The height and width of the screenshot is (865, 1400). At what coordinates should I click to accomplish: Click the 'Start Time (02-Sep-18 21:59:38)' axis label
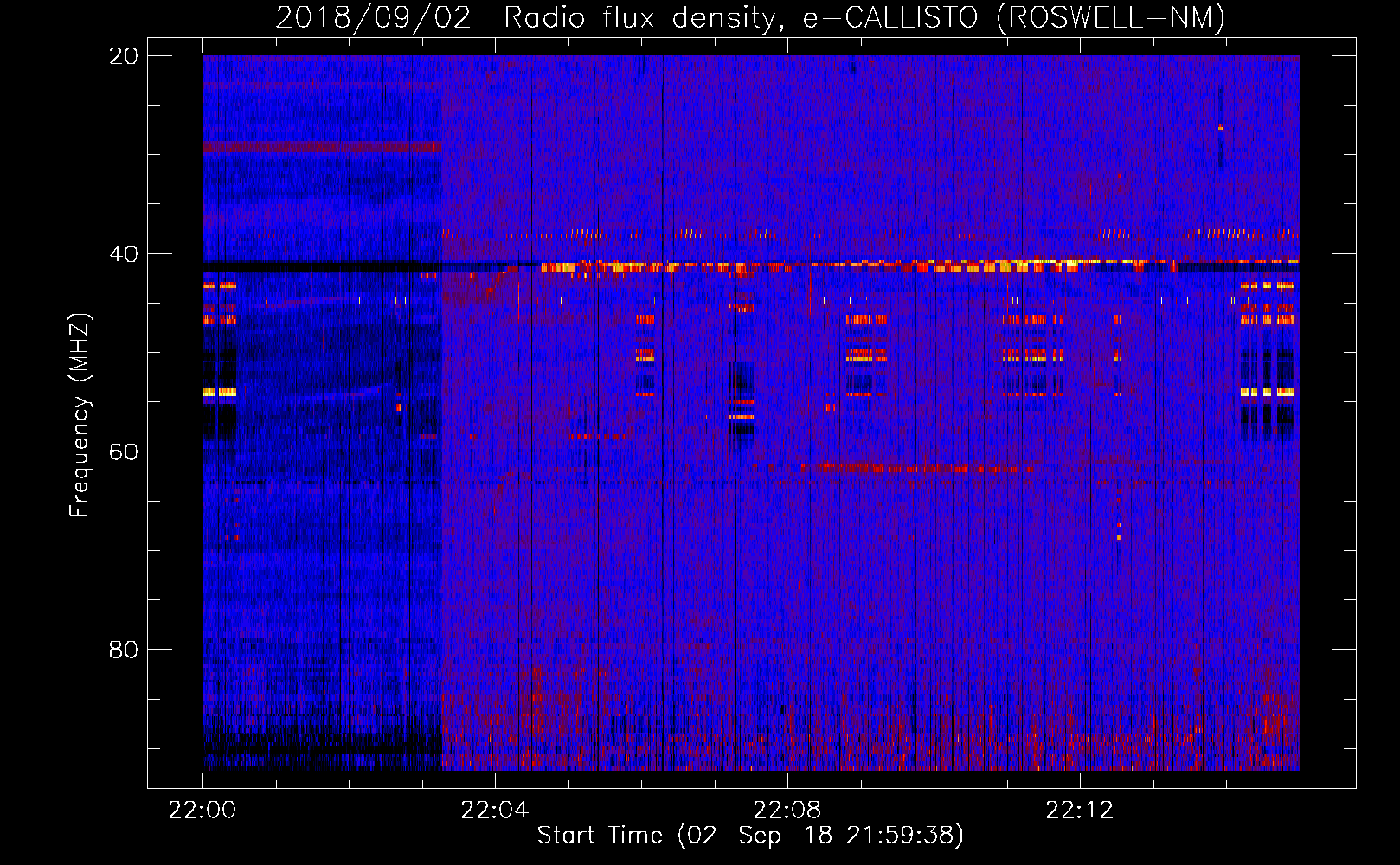tap(750, 836)
